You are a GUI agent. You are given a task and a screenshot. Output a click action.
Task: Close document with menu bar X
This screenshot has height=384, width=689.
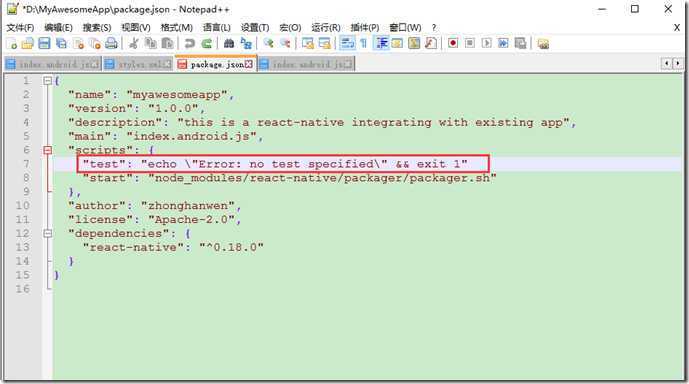click(x=677, y=28)
